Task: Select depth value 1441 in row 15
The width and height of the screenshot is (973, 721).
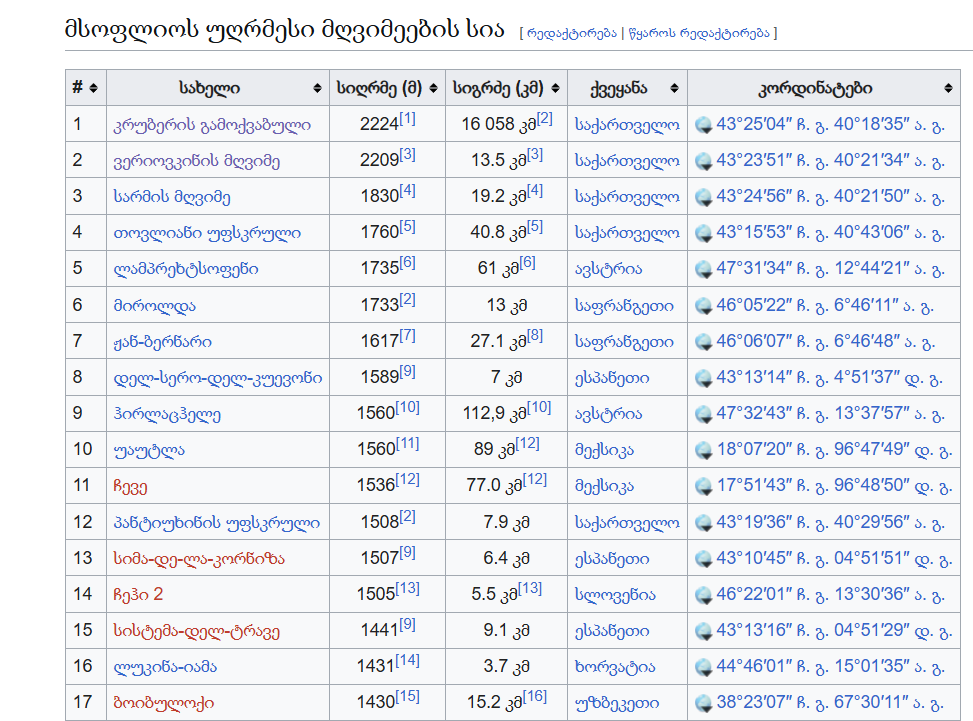Action: [379, 631]
